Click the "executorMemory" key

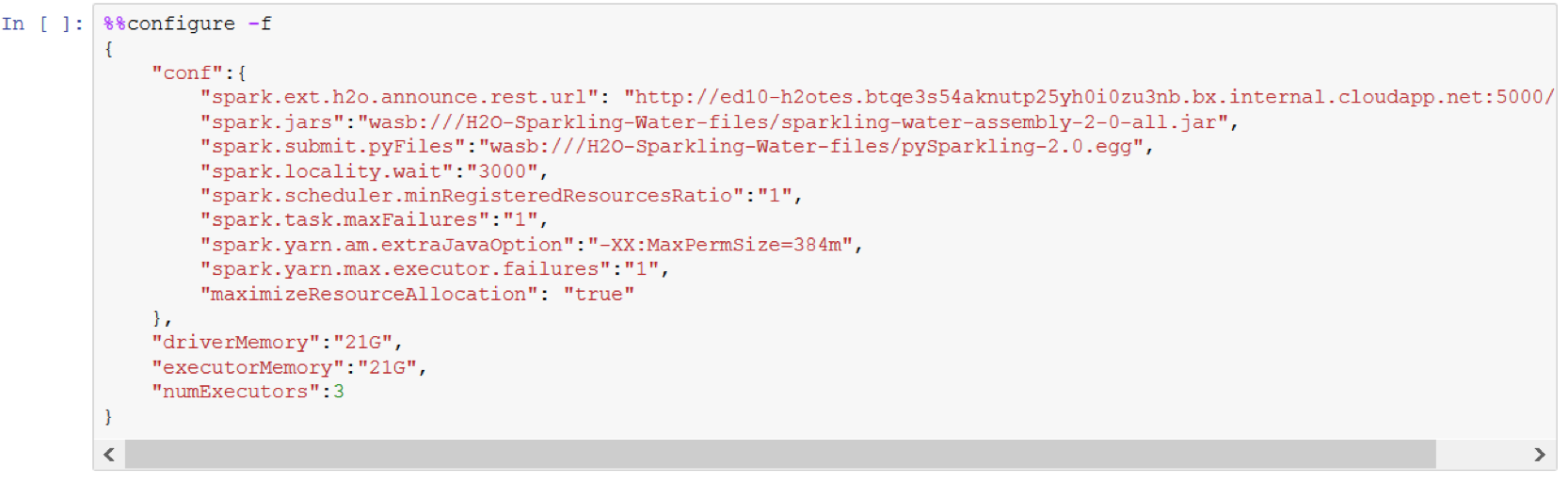click(248, 368)
